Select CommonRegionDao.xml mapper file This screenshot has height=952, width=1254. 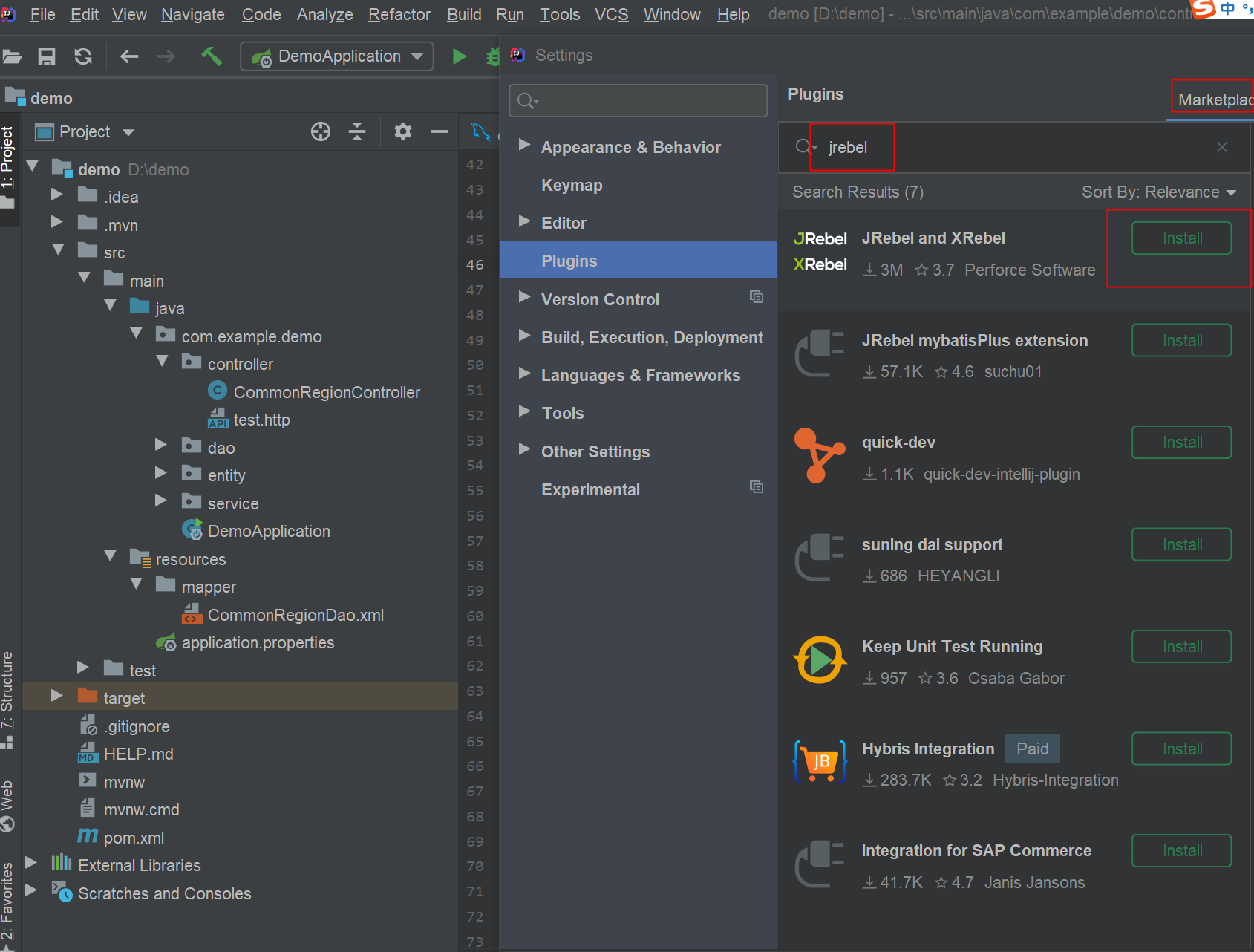pyautogui.click(x=295, y=616)
